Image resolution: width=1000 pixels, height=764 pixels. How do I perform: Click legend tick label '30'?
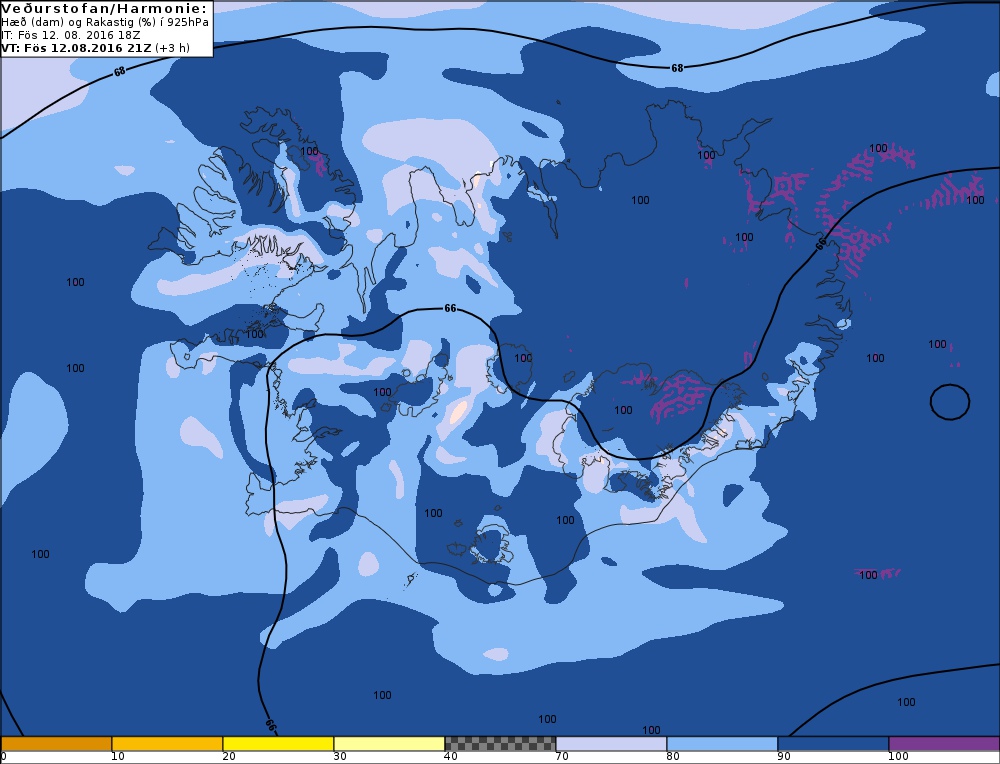340,757
